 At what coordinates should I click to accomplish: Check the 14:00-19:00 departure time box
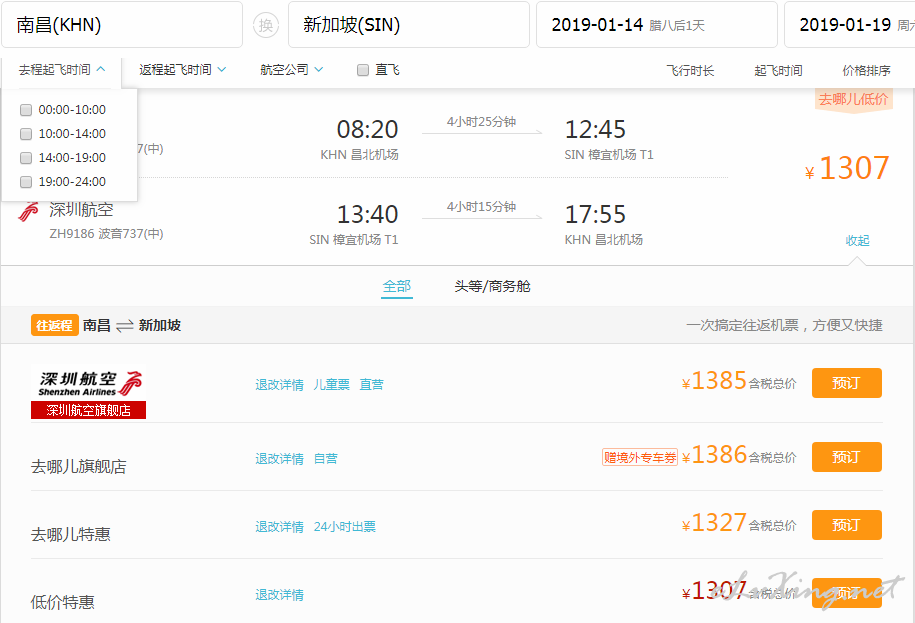[x=26, y=158]
